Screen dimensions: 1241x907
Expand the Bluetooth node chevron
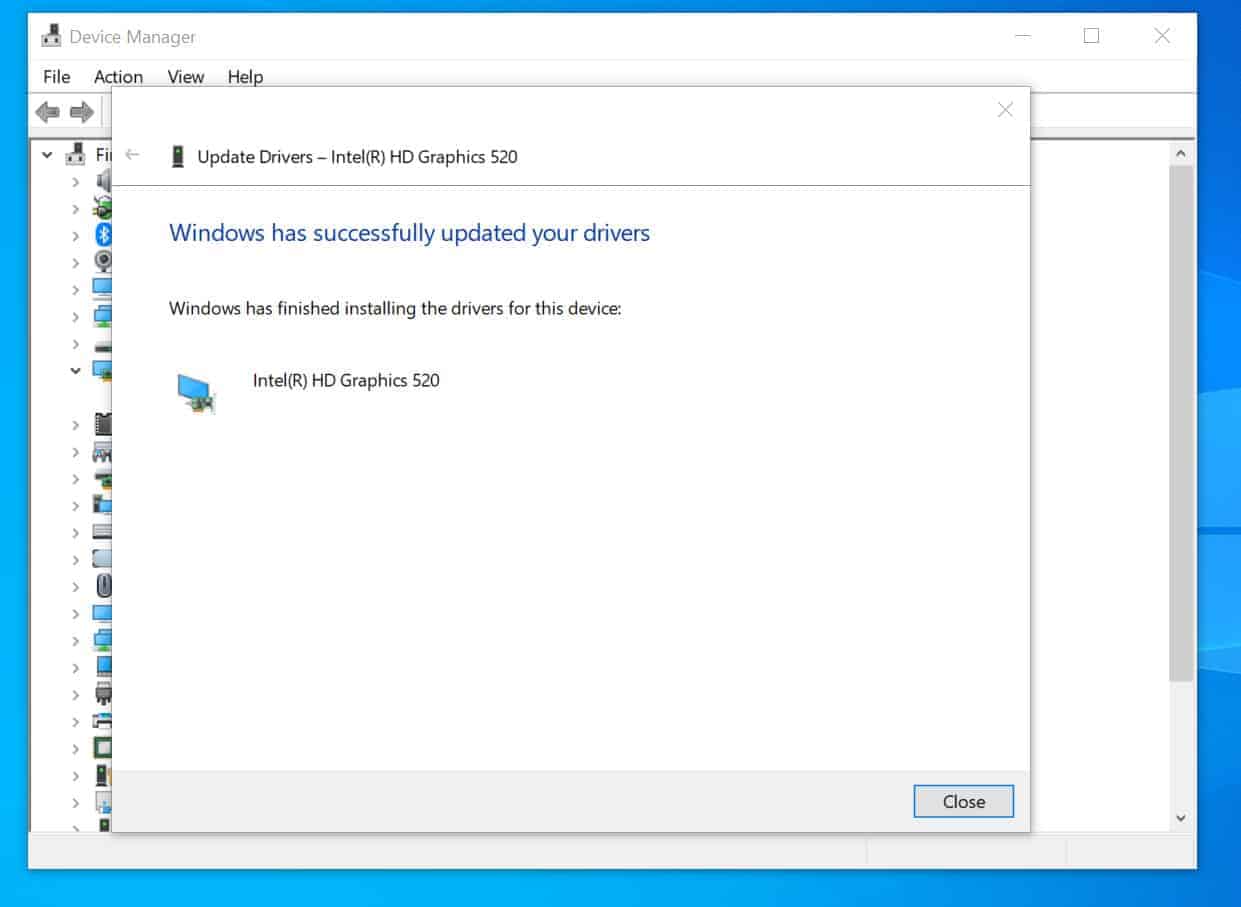[x=75, y=236]
